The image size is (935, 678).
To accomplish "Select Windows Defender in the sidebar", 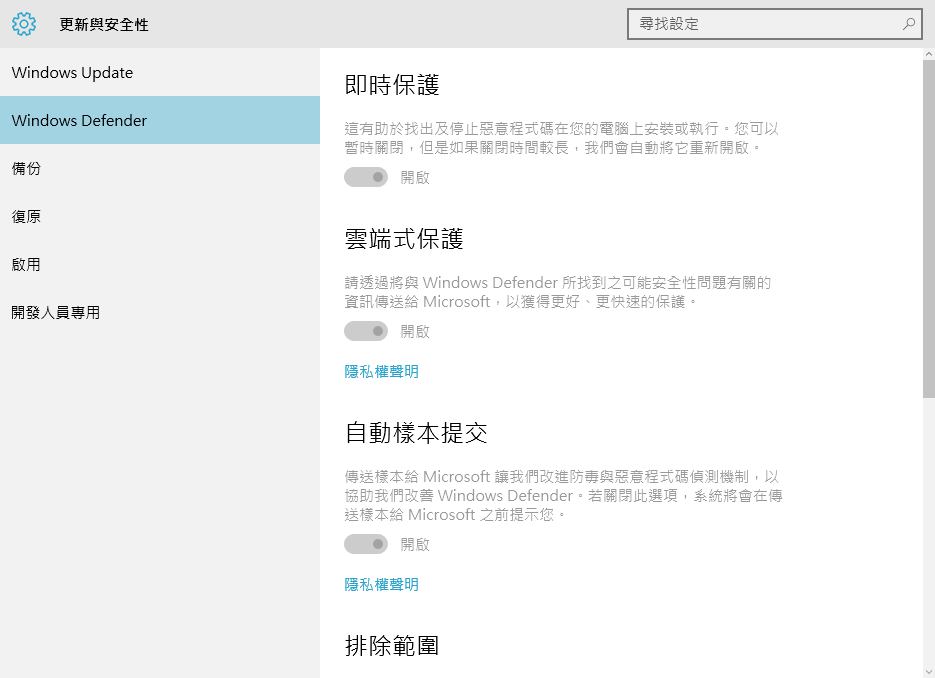I will click(160, 120).
